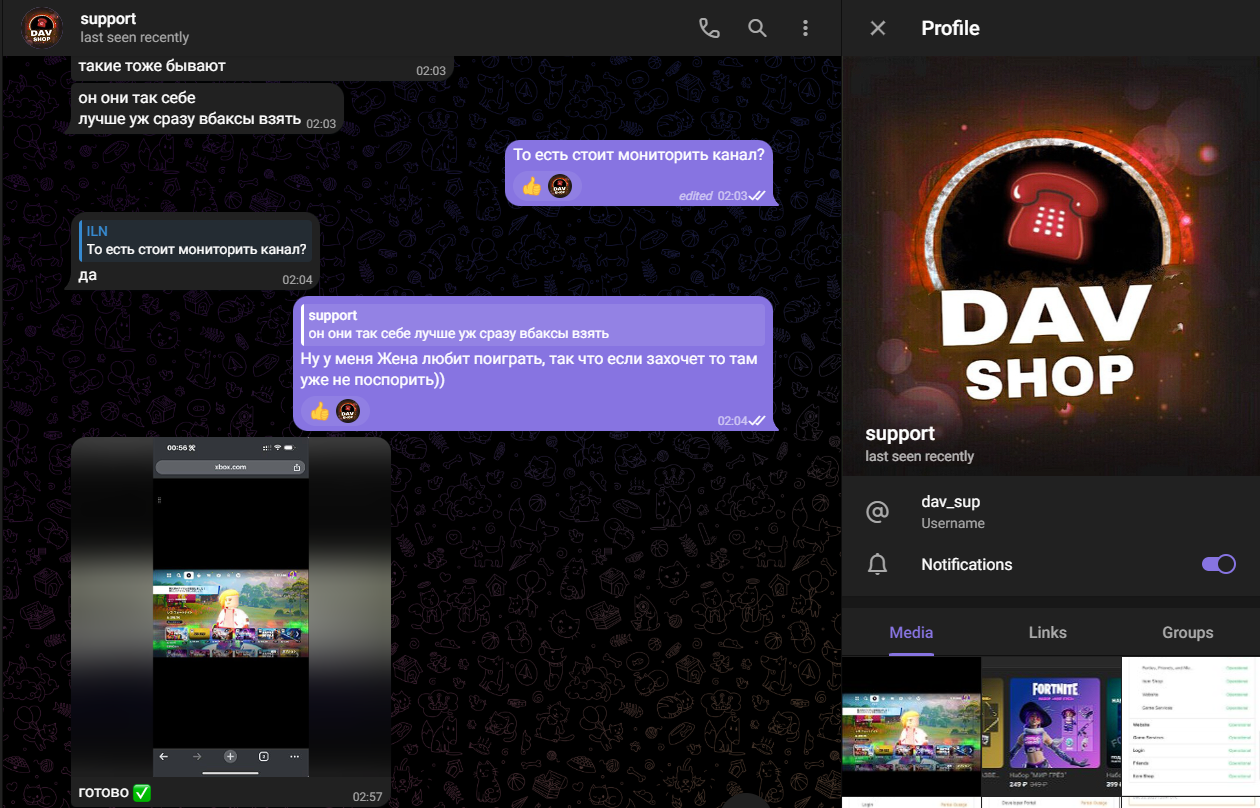Open search in this chat
The height and width of the screenshot is (808, 1260).
(x=758, y=28)
